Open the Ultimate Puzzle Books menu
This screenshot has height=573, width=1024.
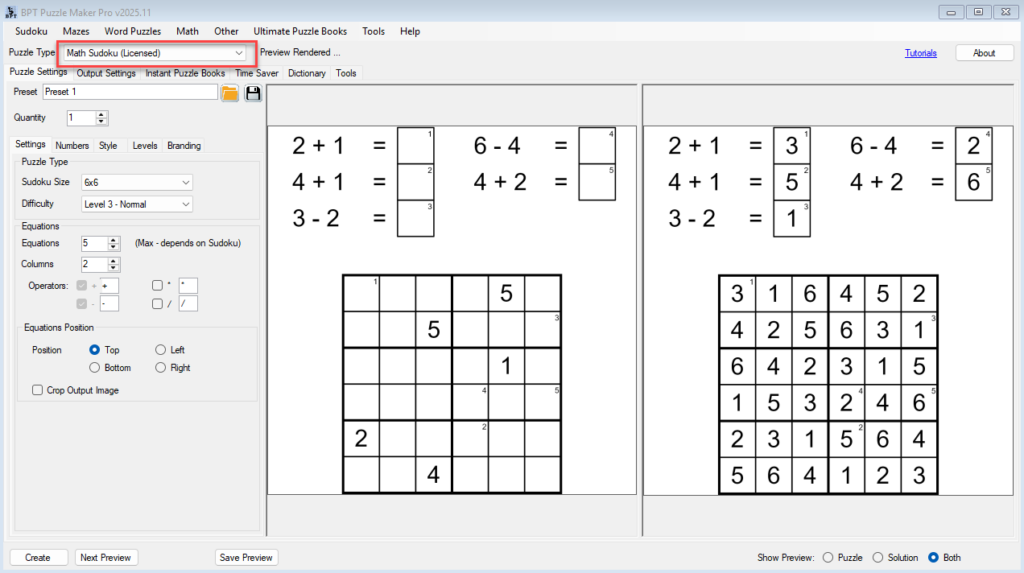pos(300,31)
